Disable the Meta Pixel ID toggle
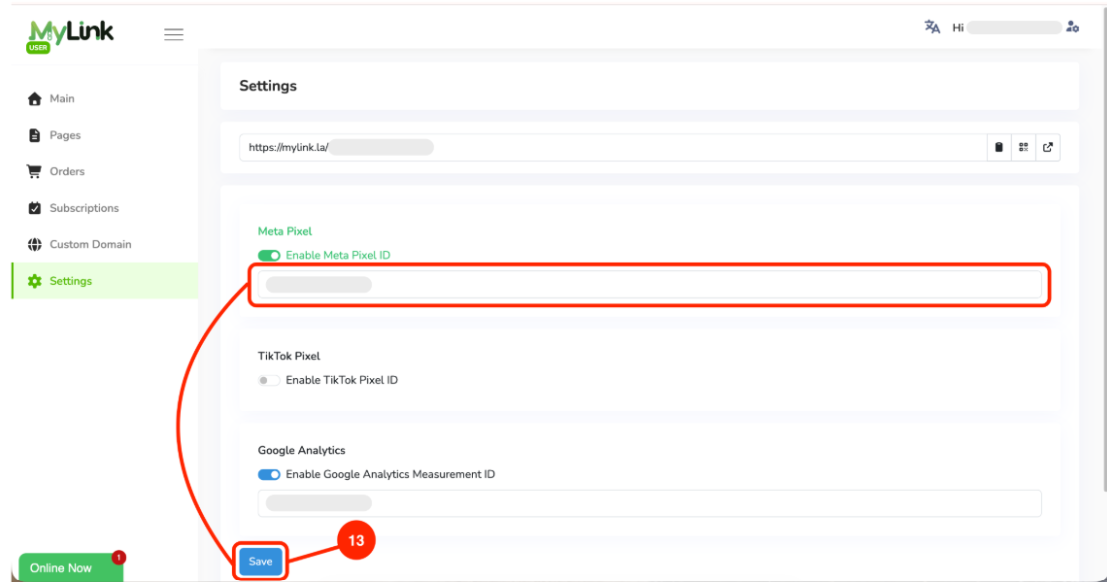 click(269, 256)
